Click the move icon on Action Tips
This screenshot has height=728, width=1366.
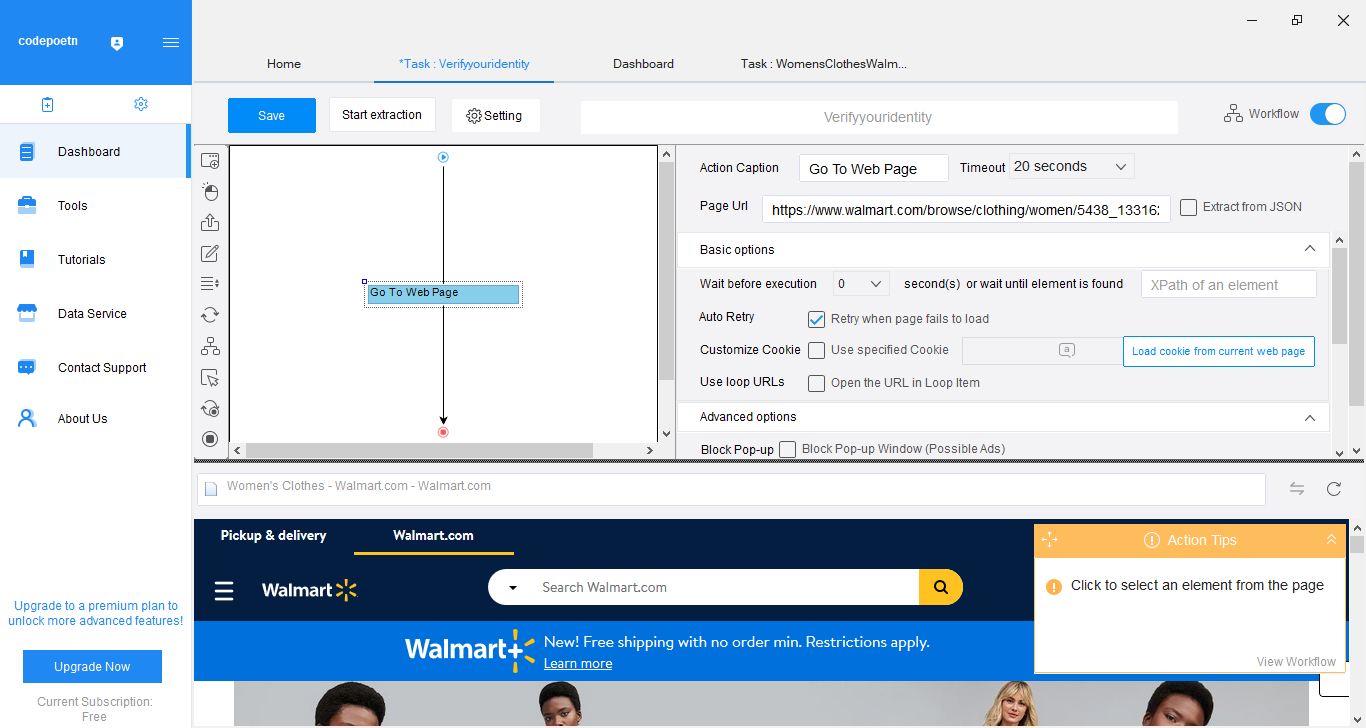click(1049, 540)
